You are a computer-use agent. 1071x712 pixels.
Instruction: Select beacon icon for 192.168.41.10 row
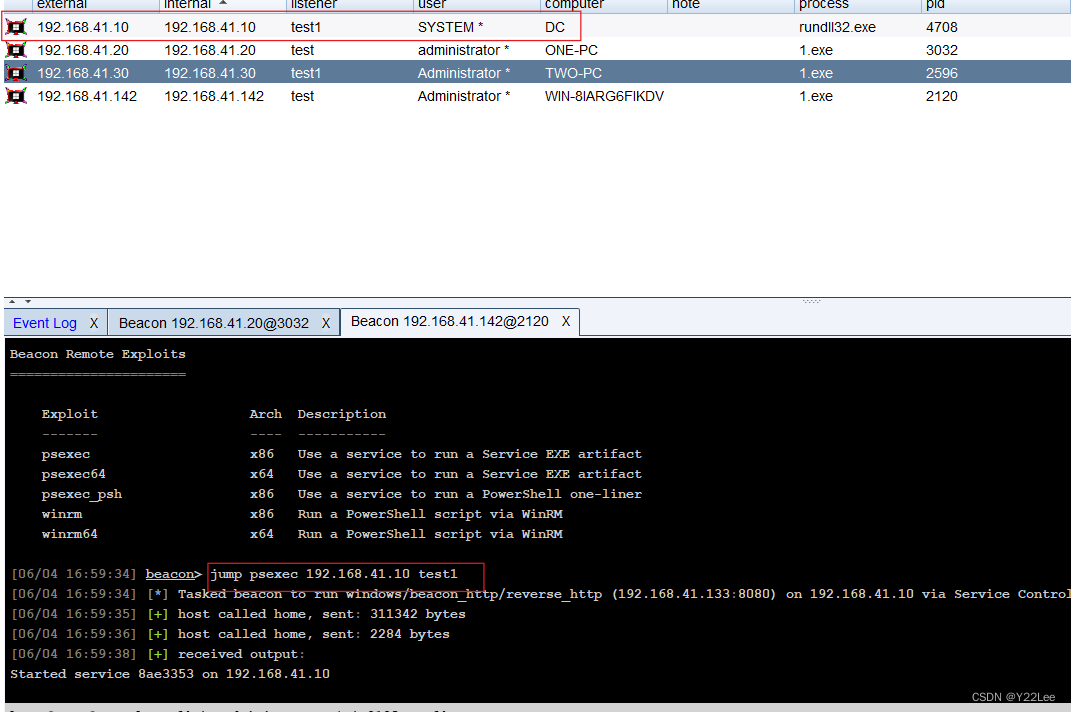(x=16, y=27)
